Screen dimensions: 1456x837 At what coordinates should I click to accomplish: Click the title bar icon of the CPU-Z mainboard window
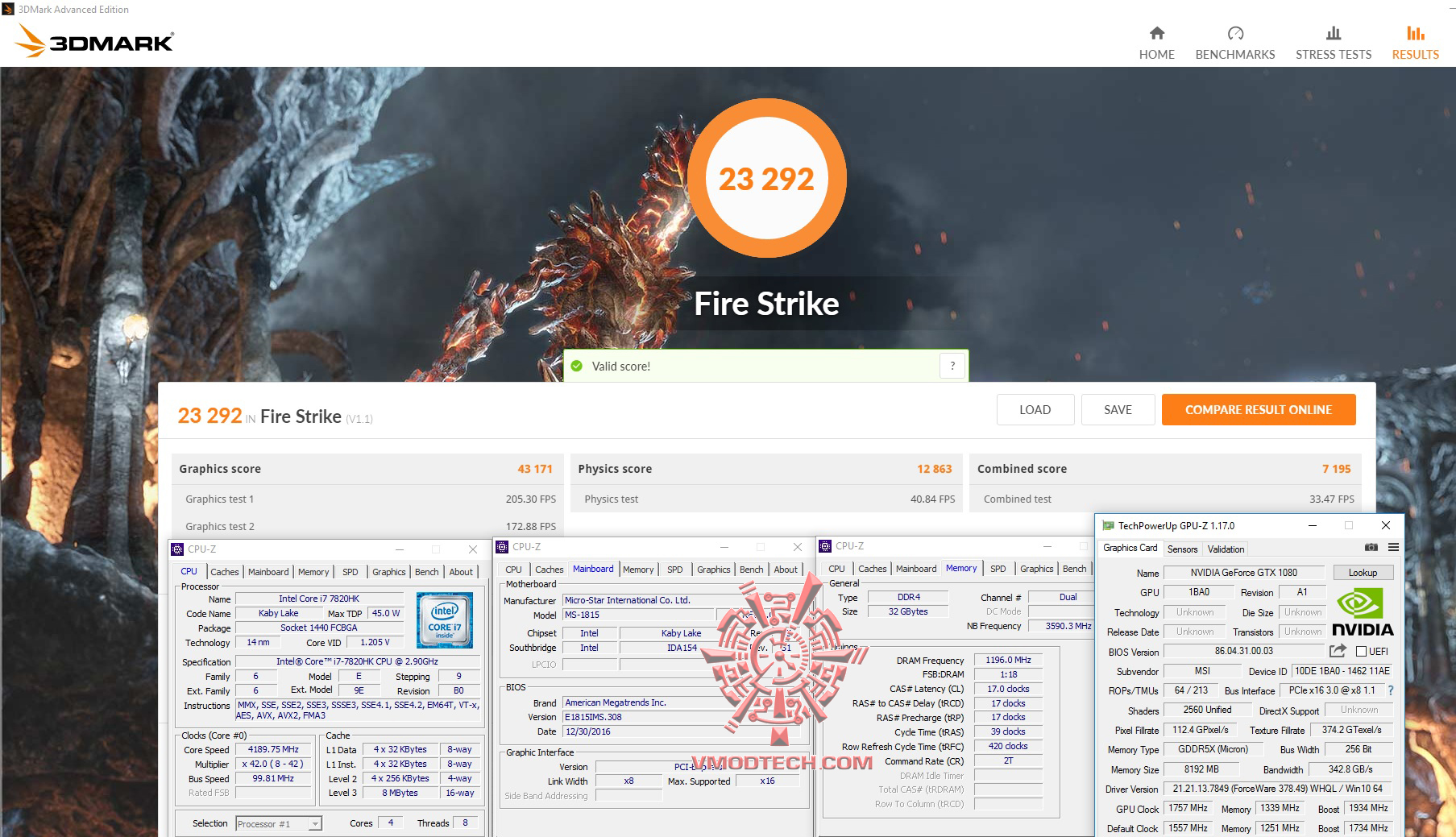pos(502,547)
